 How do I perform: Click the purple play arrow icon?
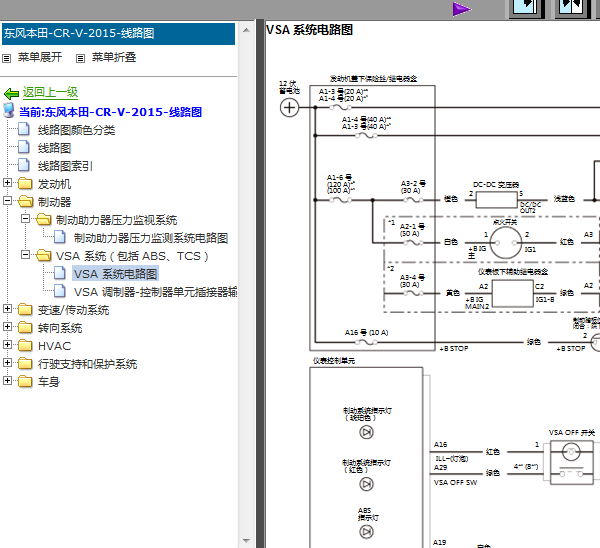(x=461, y=9)
